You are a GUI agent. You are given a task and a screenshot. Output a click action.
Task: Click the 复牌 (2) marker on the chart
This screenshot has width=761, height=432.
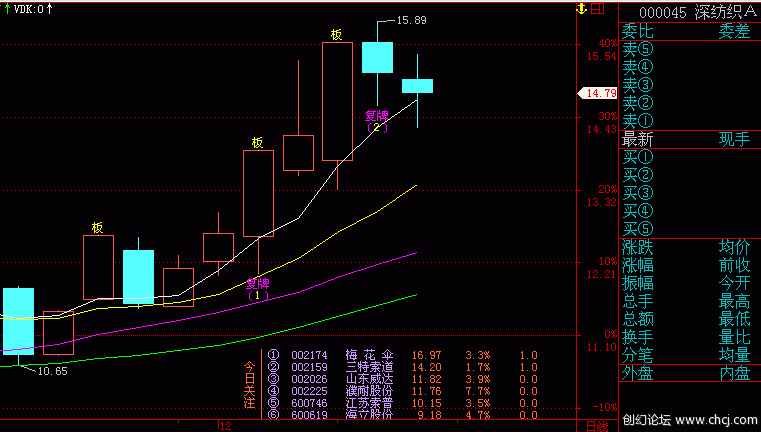(x=377, y=121)
